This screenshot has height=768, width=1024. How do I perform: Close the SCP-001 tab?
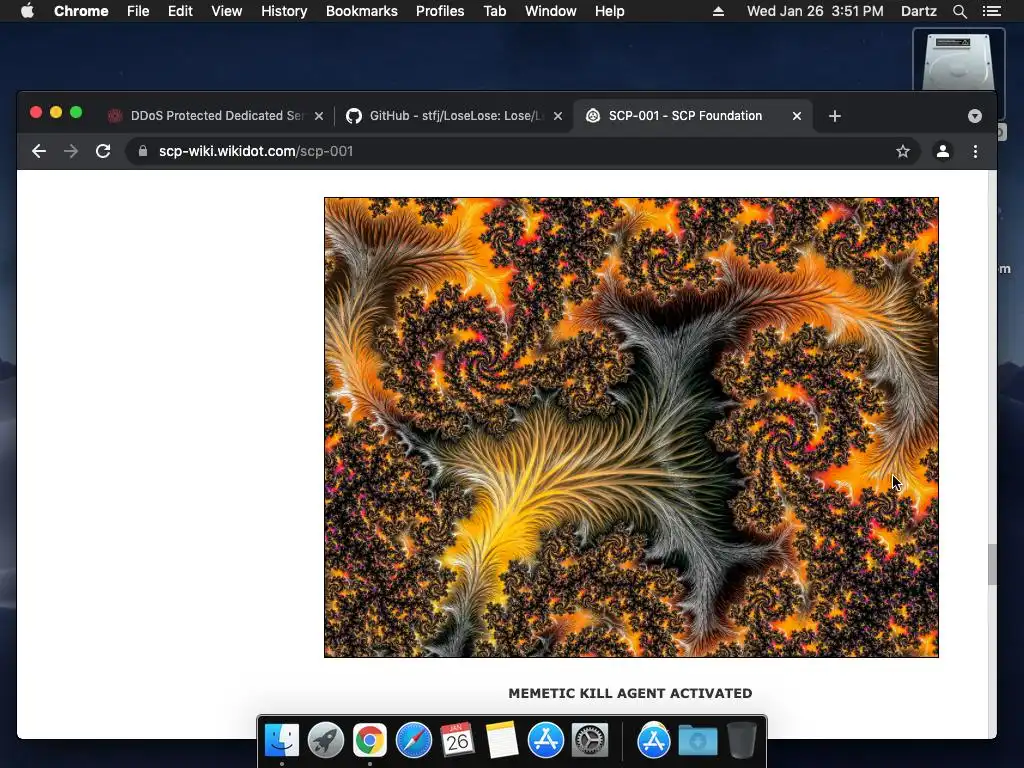797,116
